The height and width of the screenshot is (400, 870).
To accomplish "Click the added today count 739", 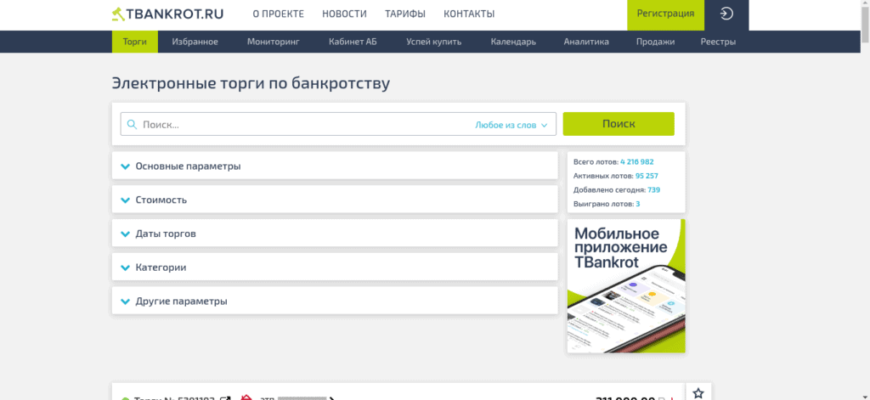I will pyautogui.click(x=654, y=190).
